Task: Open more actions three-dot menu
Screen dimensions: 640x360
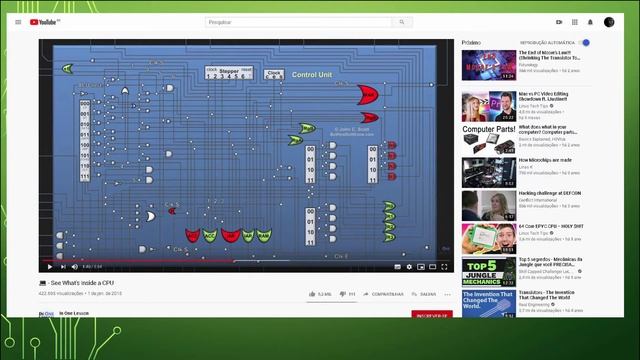Action: [448, 294]
